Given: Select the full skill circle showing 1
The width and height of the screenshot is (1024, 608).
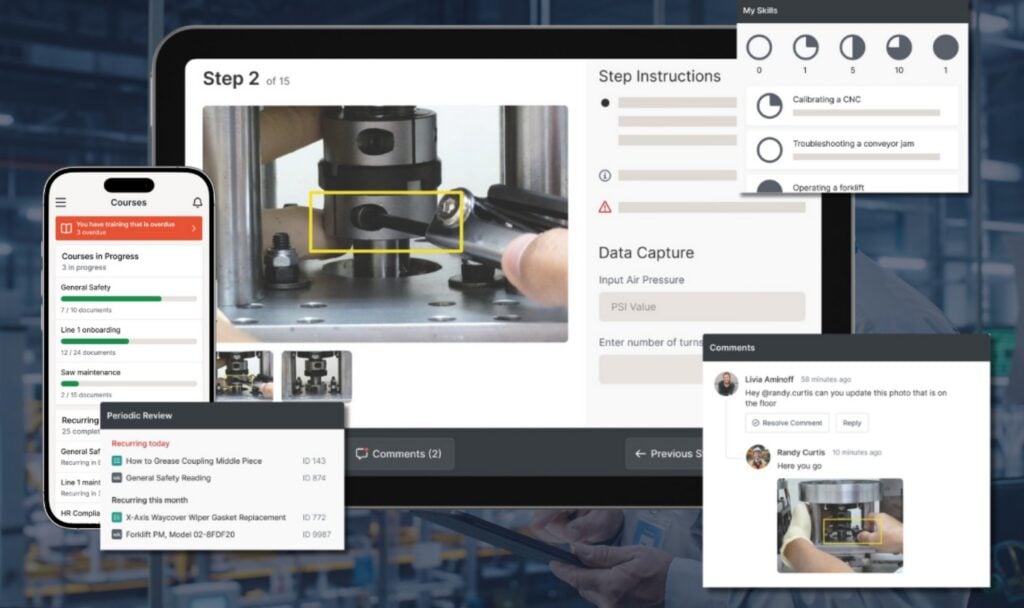Looking at the screenshot, I should [945, 48].
